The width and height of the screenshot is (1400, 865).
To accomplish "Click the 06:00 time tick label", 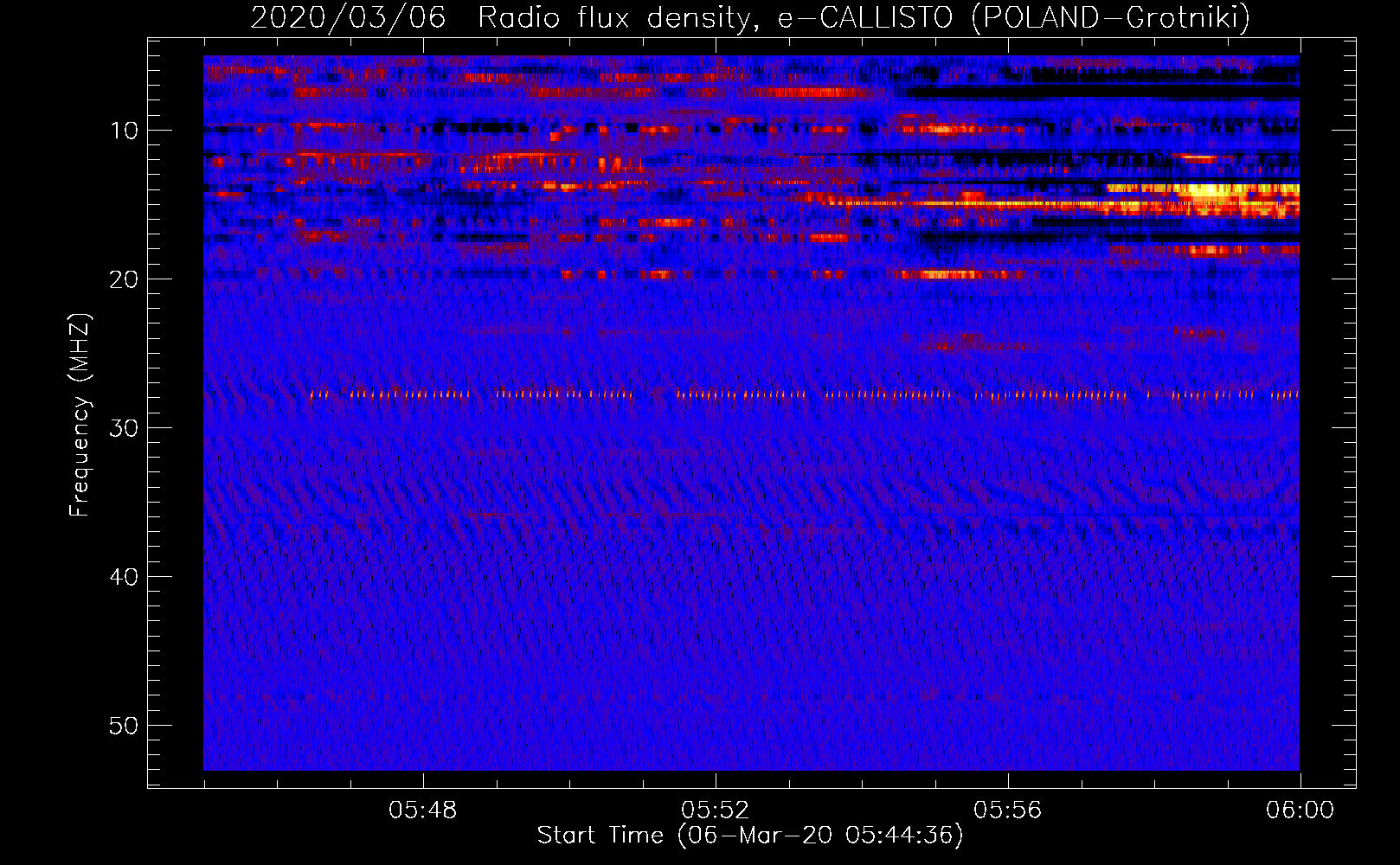I will pos(1300,811).
